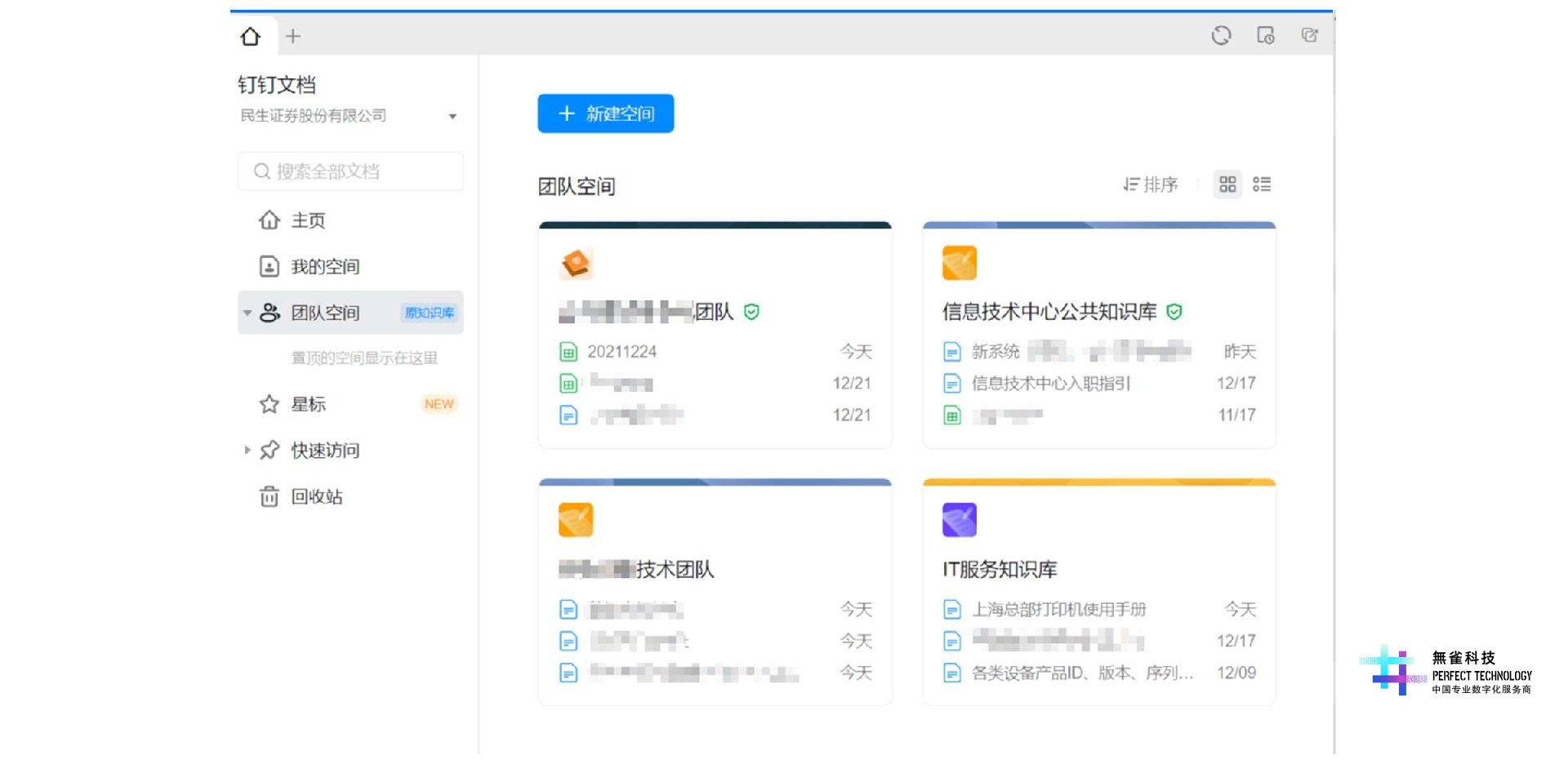
Task: Open the 20211224 spreadsheet
Action: pyautogui.click(x=621, y=352)
